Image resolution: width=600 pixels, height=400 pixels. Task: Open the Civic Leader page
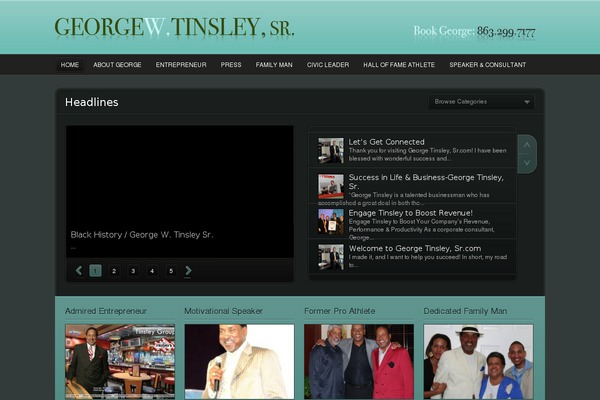click(328, 65)
